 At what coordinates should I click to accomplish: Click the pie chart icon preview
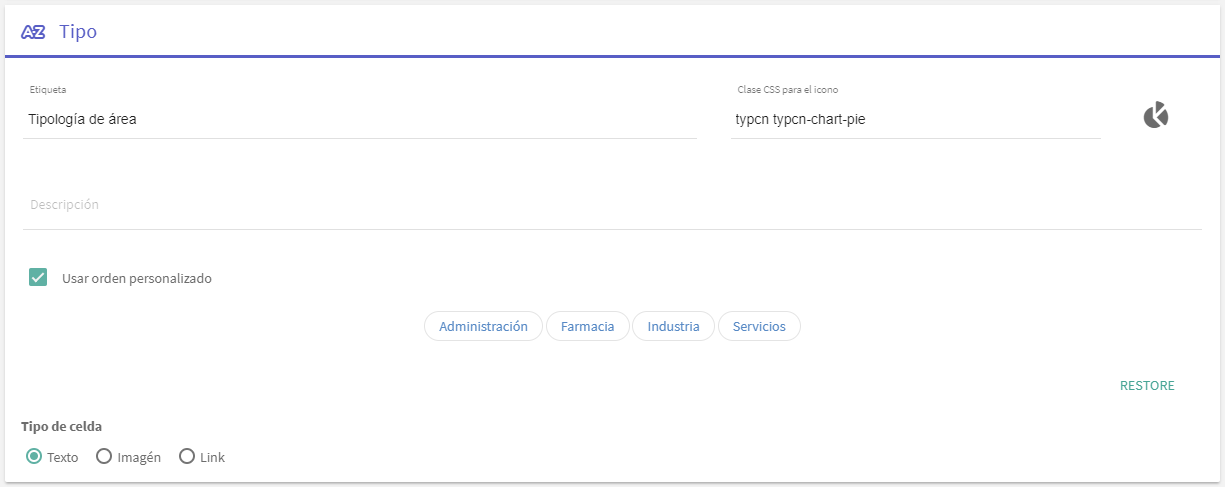tap(1155, 116)
